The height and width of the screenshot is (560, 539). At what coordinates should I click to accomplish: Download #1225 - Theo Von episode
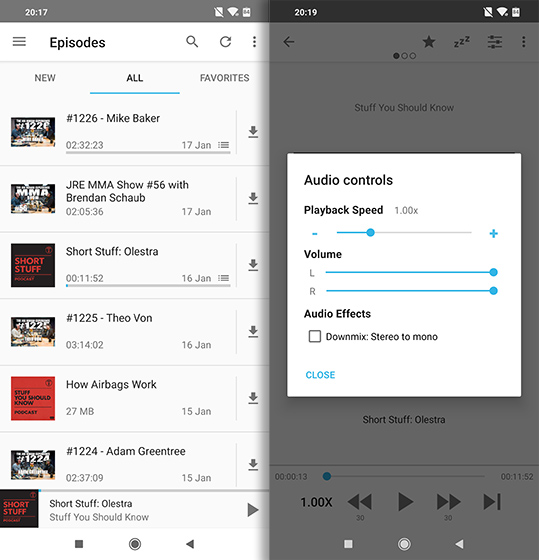[253, 332]
